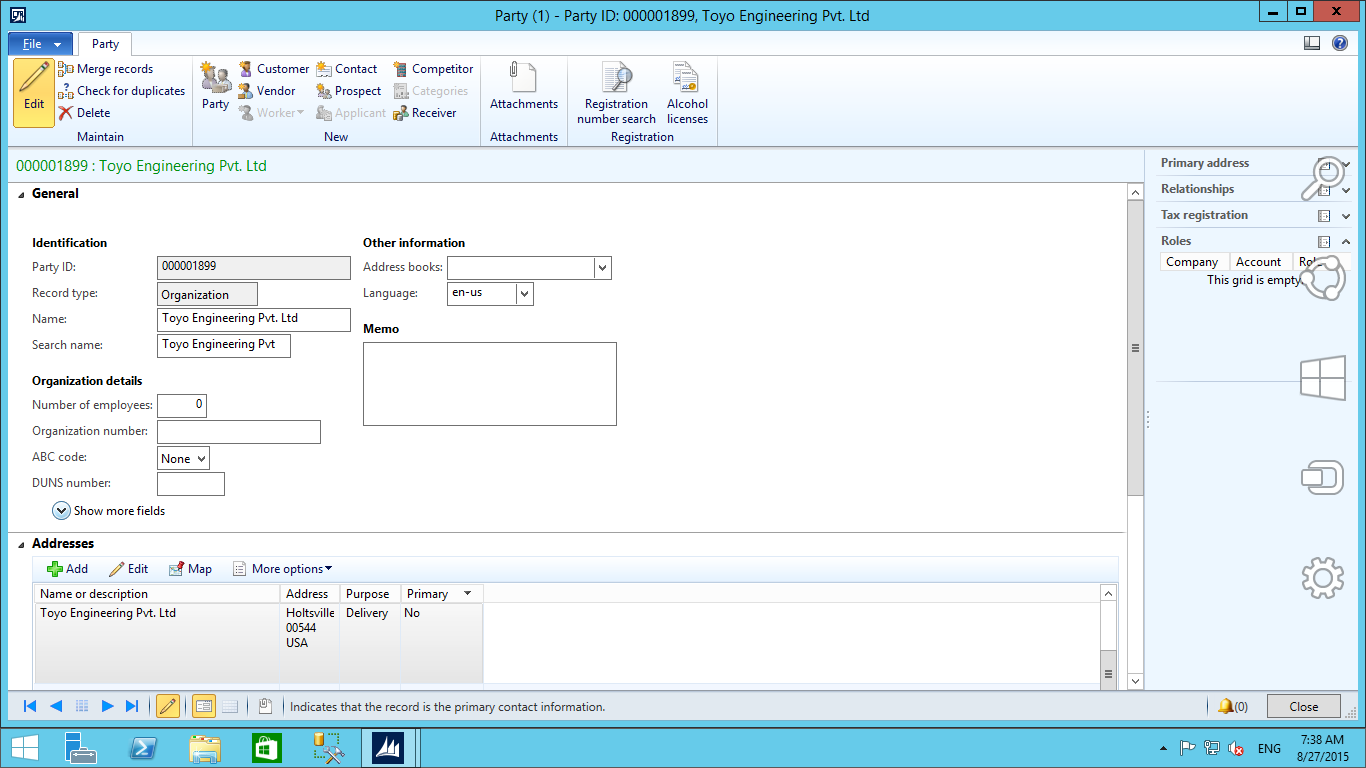The height and width of the screenshot is (768, 1366).
Task: Switch to grid view in status bar
Action: (x=230, y=706)
